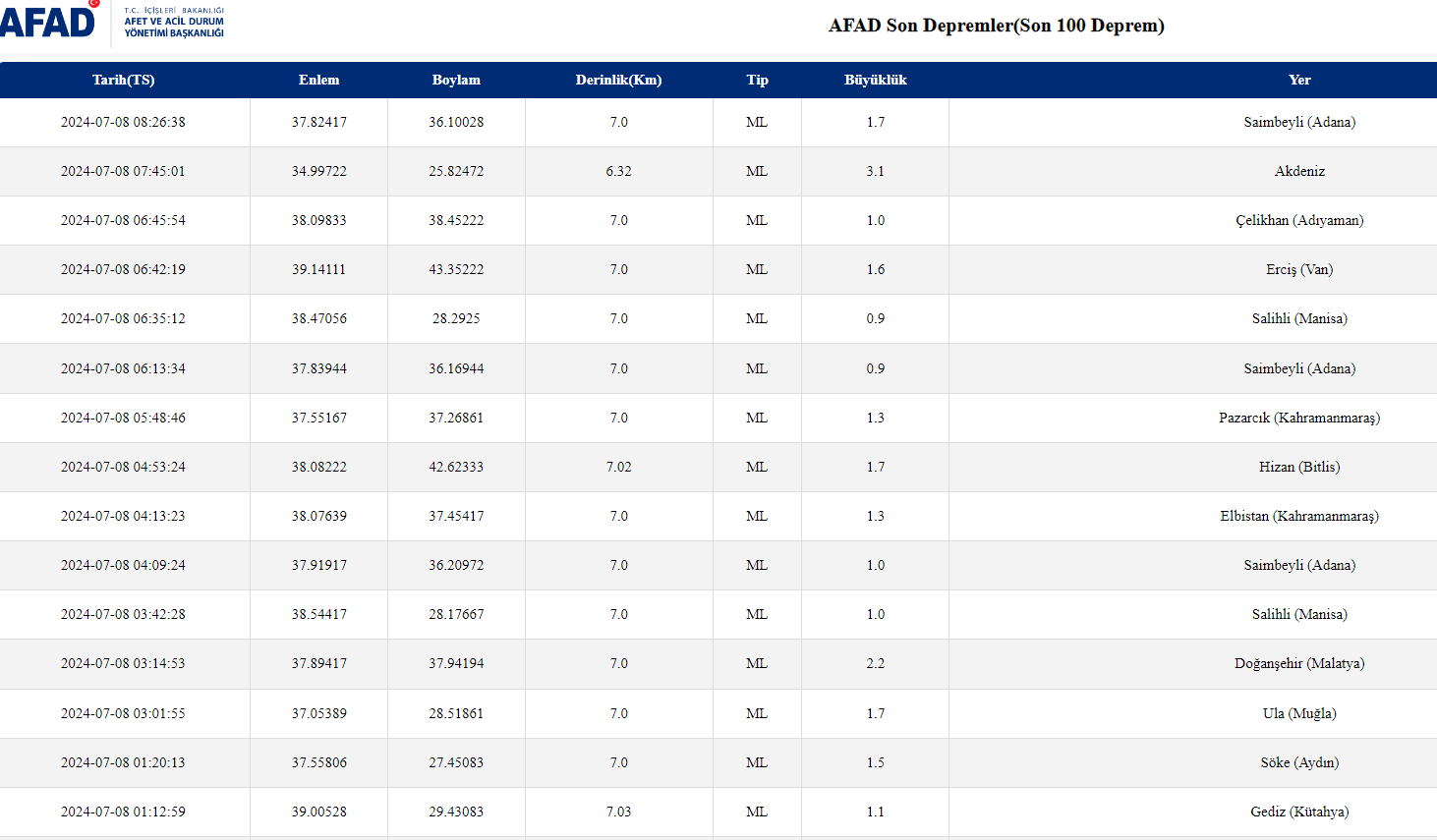The image size is (1437, 840).
Task: Click longitude value 28.2925
Action: point(456,318)
